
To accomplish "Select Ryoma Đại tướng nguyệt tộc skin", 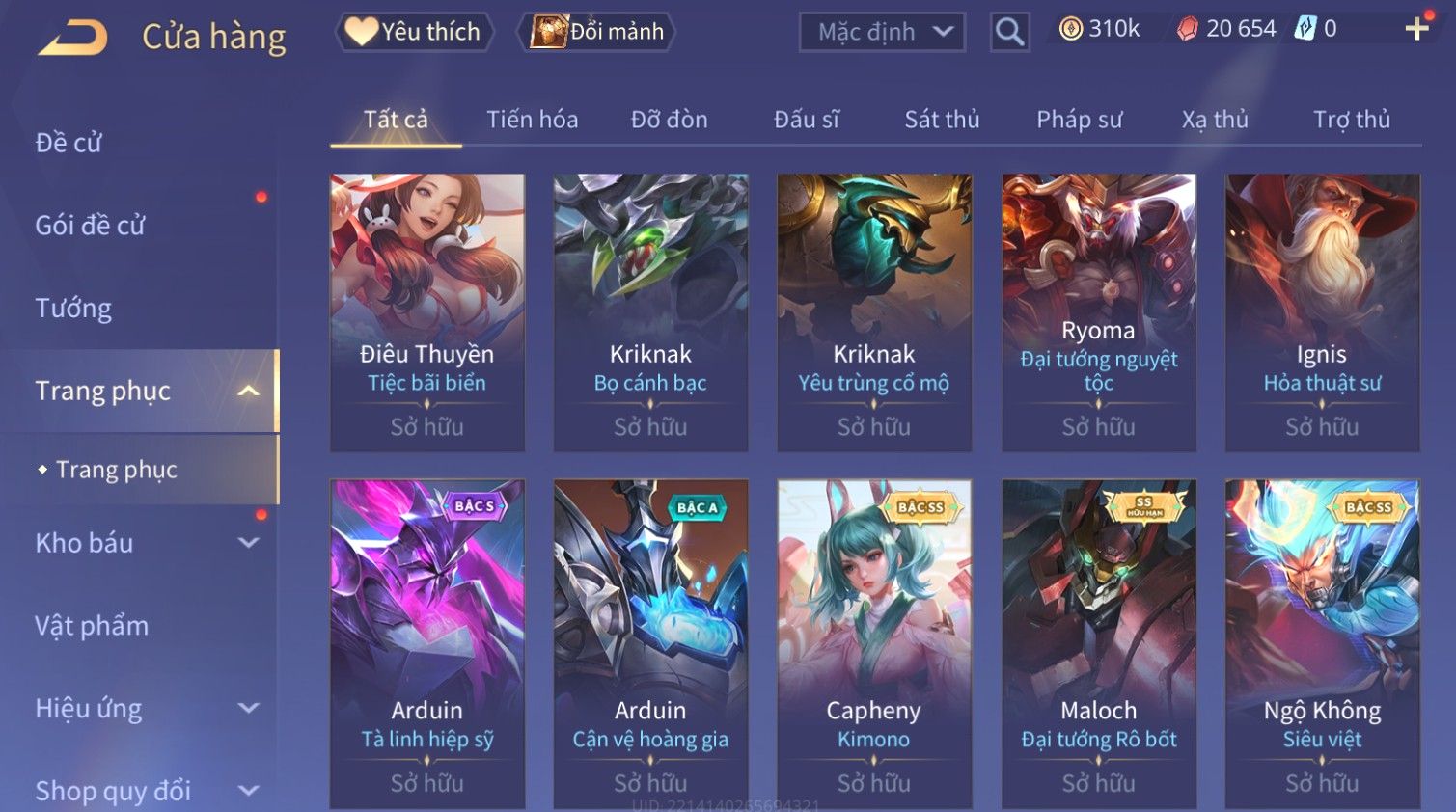I will click(x=1099, y=312).
